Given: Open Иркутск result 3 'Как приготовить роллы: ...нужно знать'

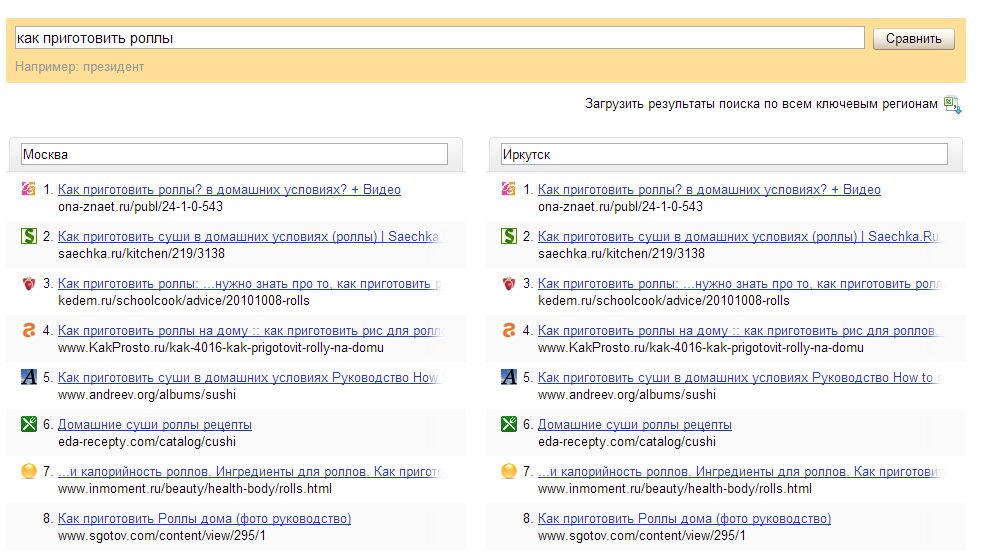Looking at the screenshot, I should pos(739,284).
